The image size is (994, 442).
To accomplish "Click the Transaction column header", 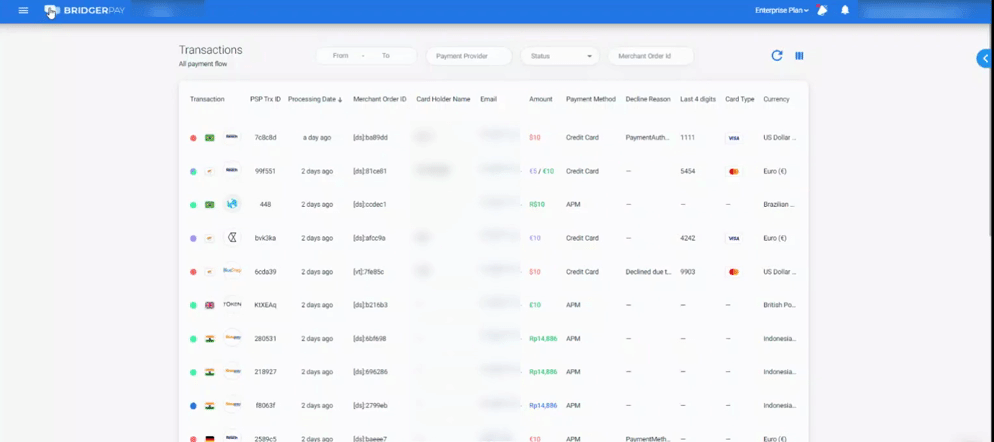I will pyautogui.click(x=207, y=99).
